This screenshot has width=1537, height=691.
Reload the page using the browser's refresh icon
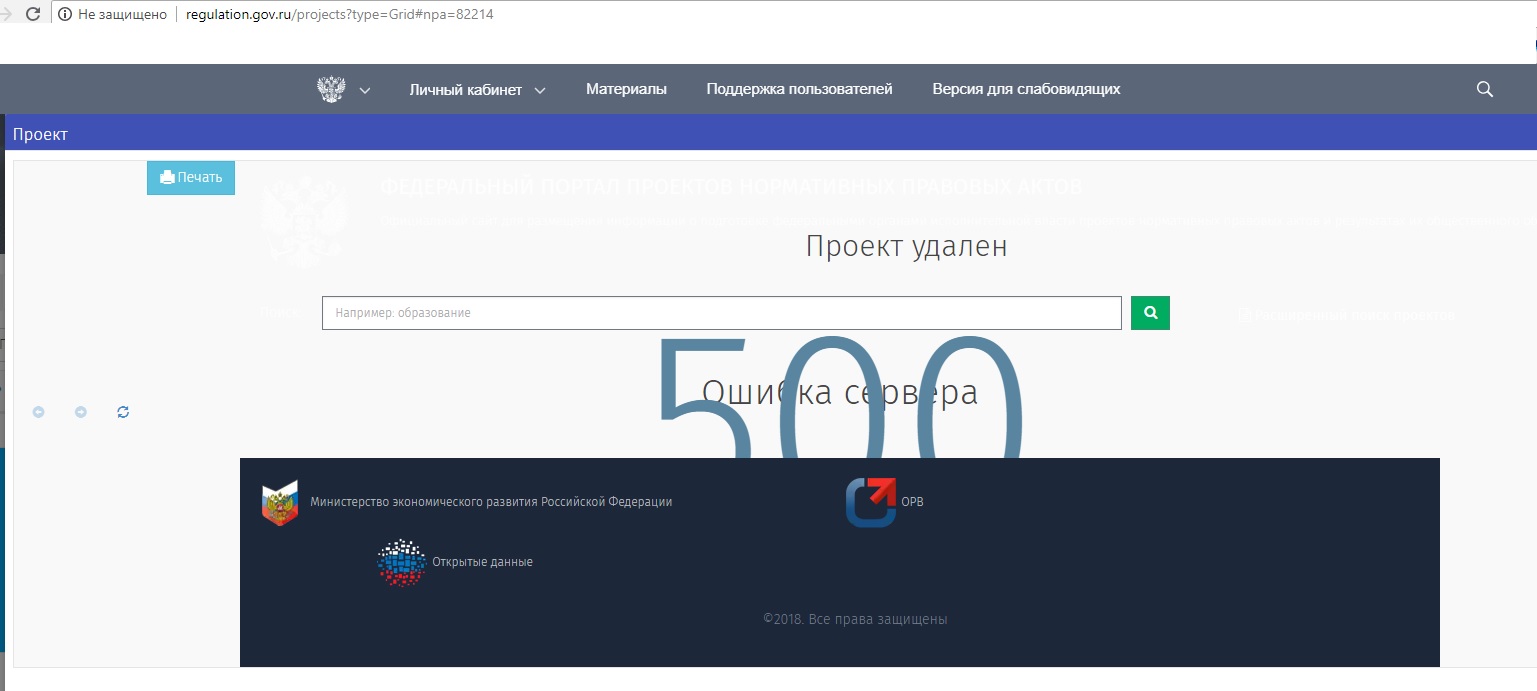pos(33,15)
